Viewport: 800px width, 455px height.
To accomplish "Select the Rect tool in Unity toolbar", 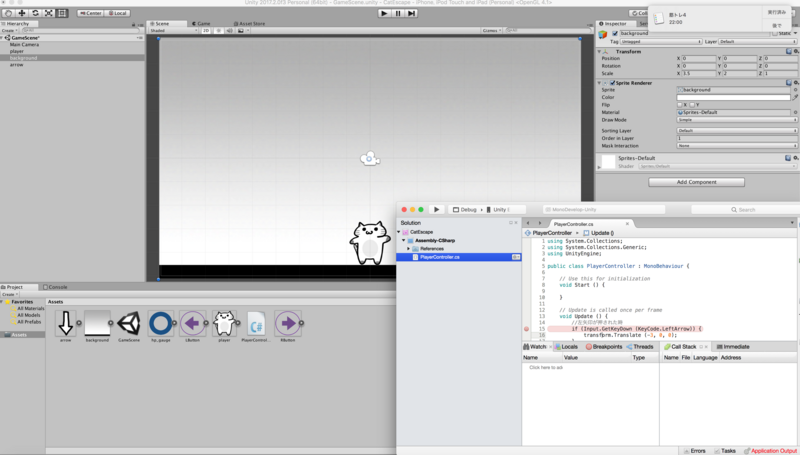I will pos(62,13).
